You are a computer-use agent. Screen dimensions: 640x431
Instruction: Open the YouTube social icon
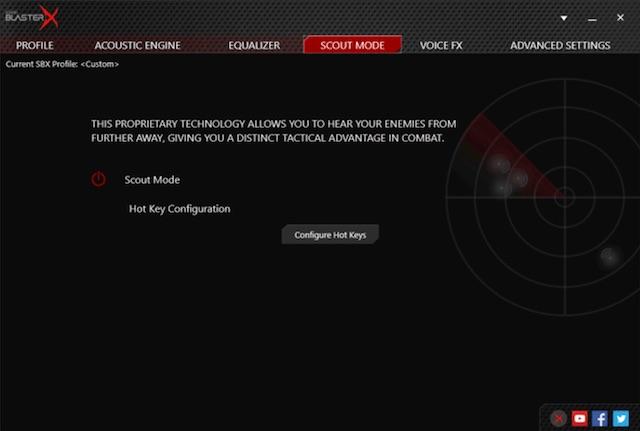click(x=579, y=418)
